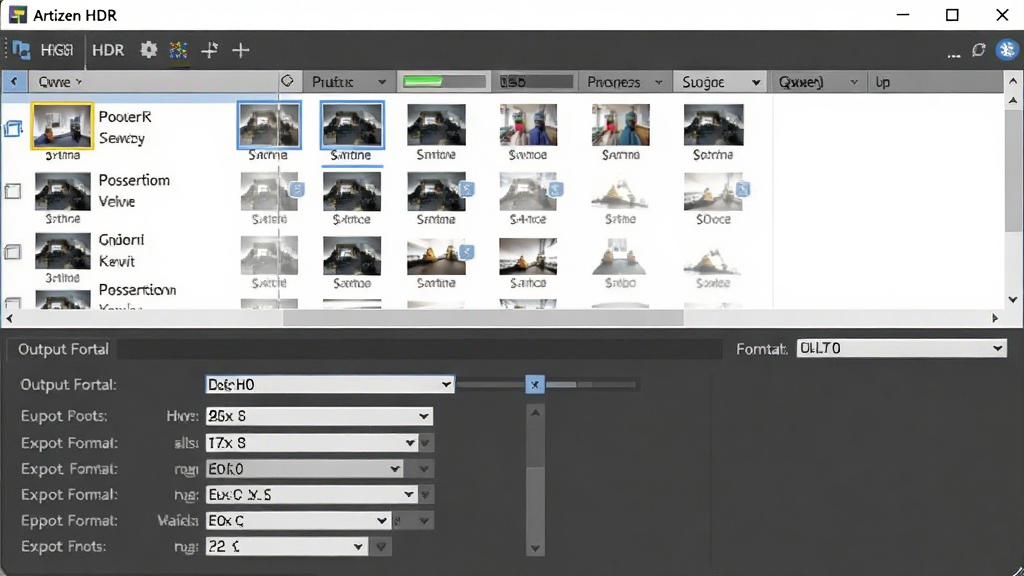Click the green progress bar in the header
Viewport: 1024px width, 576px height.
coord(443,82)
